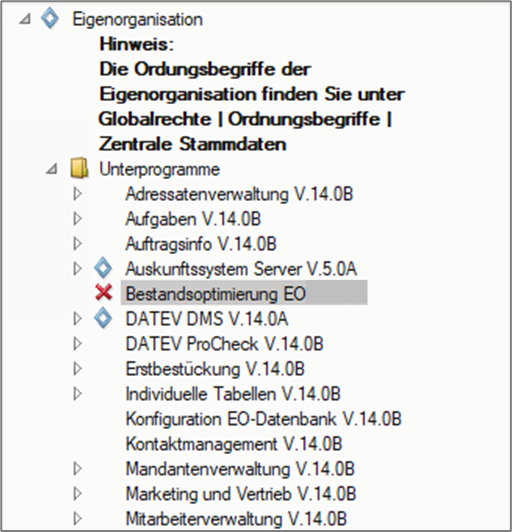The image size is (512, 532).
Task: Expand Auftragsinfo V.14.0B arrow
Action: pyautogui.click(x=78, y=243)
